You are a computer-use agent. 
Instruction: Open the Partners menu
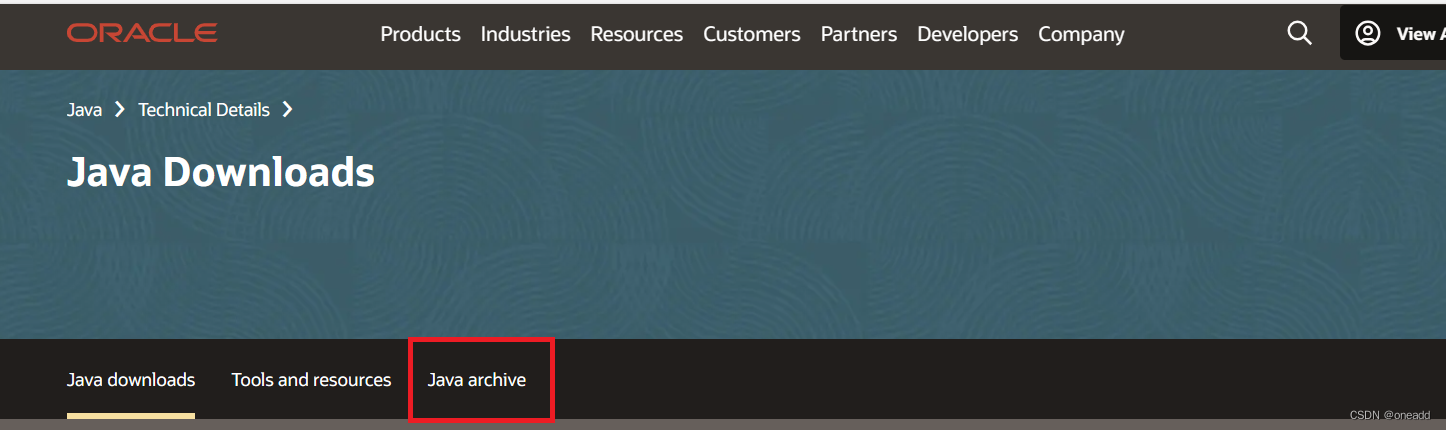coord(858,34)
